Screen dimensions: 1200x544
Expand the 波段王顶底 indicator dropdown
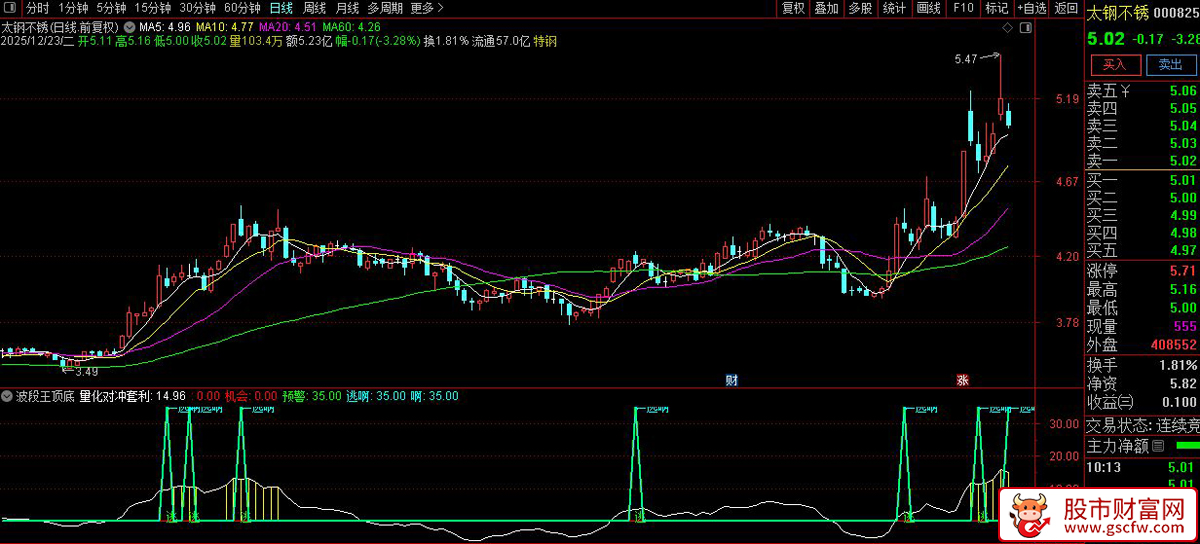[x=9, y=397]
